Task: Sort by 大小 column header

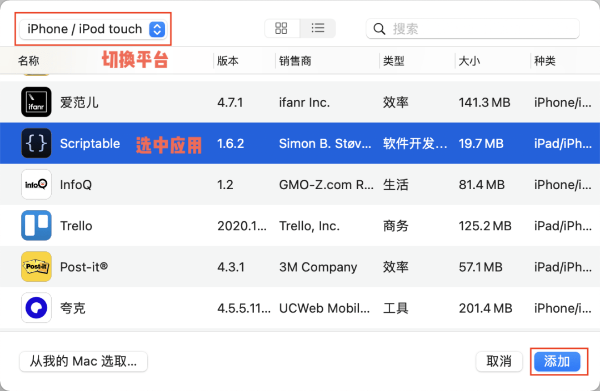Action: [470, 61]
